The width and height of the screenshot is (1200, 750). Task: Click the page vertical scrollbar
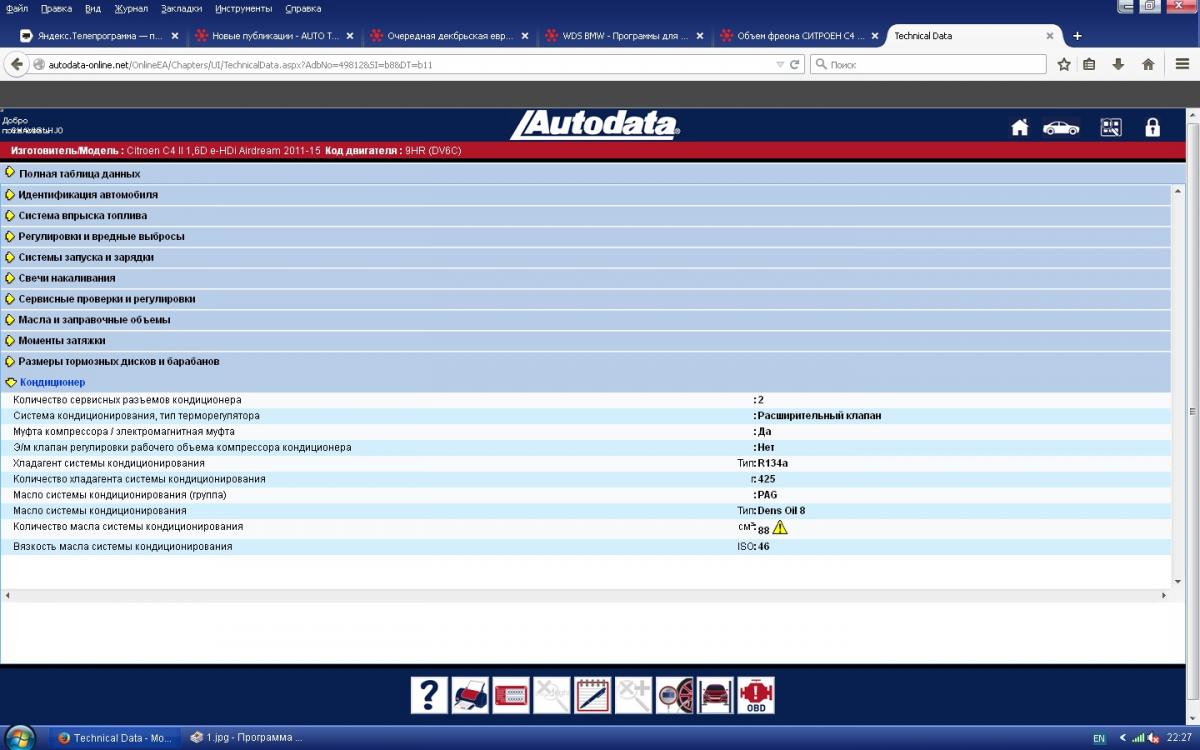(1191, 410)
